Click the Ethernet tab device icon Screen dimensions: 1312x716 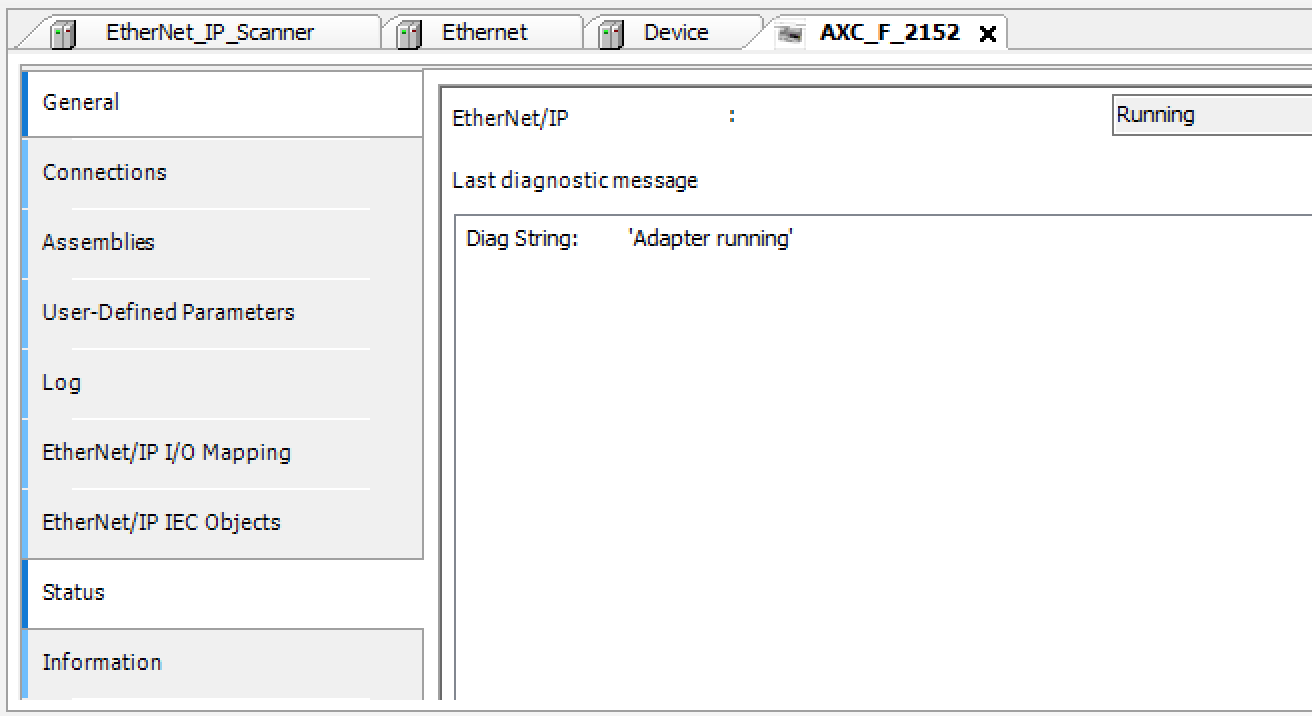tap(410, 34)
